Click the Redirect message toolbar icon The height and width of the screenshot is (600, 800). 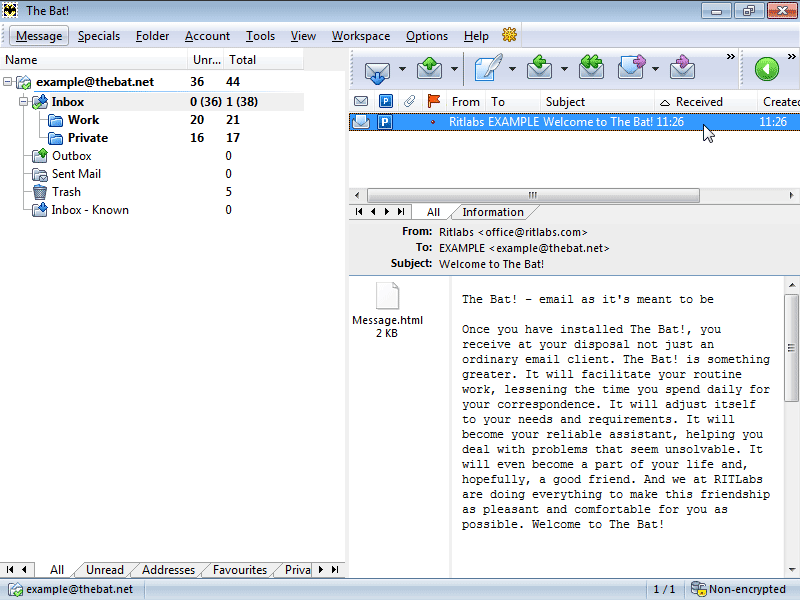tap(682, 70)
